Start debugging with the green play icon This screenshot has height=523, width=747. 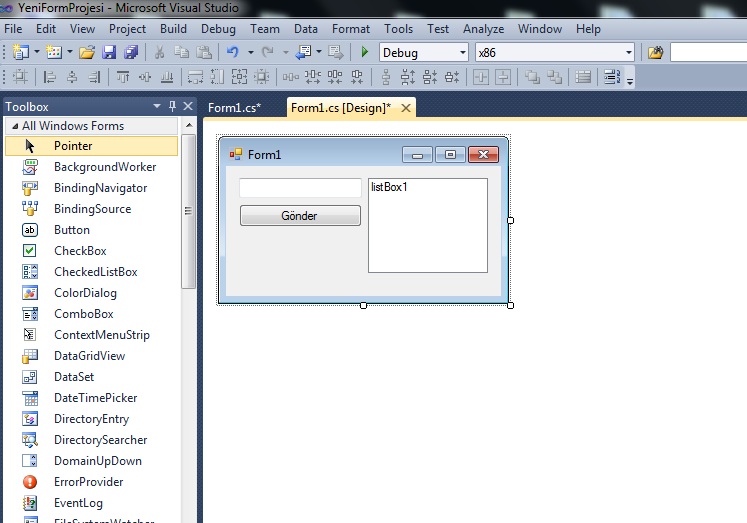coord(364,52)
